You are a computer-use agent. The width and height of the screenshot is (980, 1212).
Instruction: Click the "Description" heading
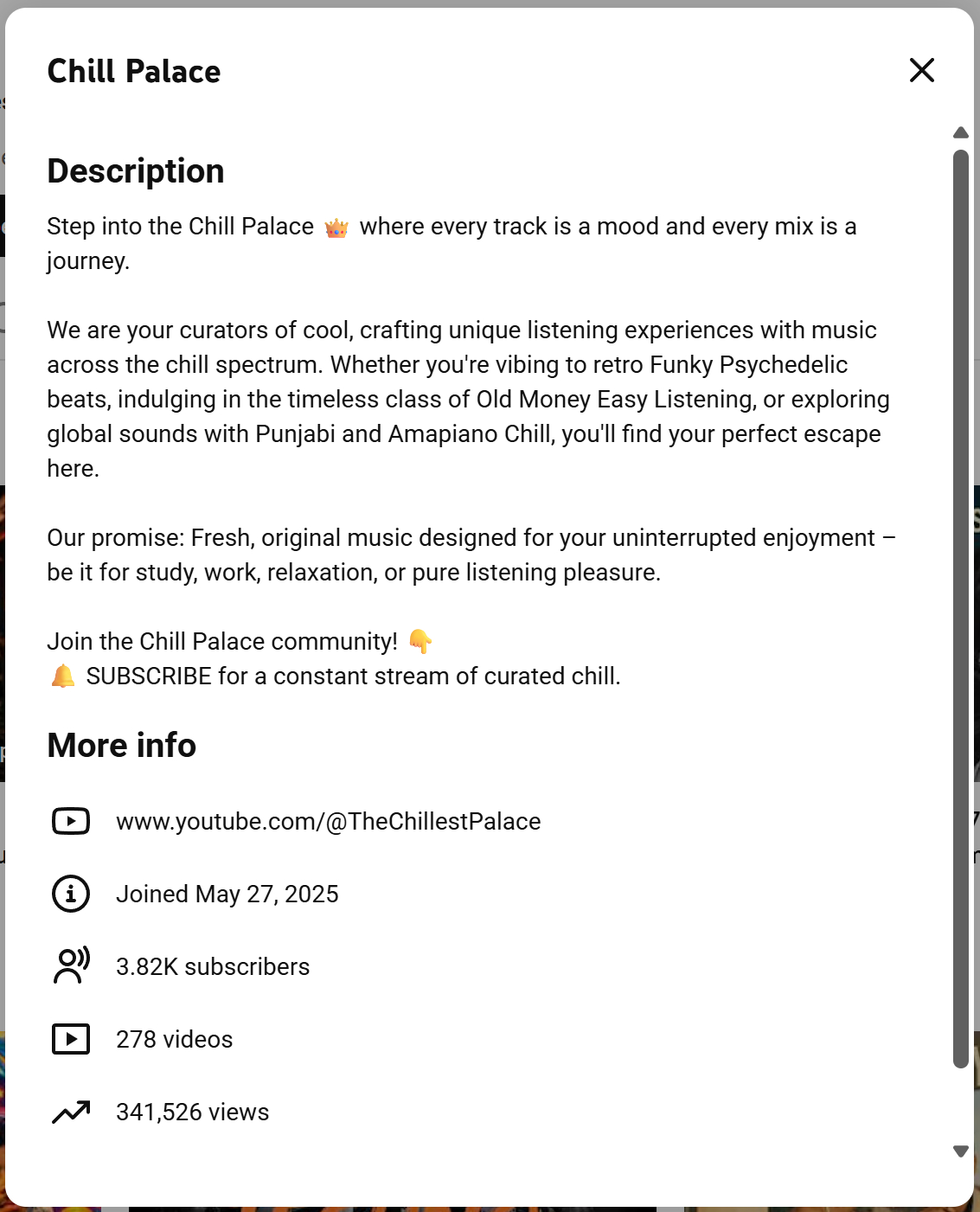[136, 170]
